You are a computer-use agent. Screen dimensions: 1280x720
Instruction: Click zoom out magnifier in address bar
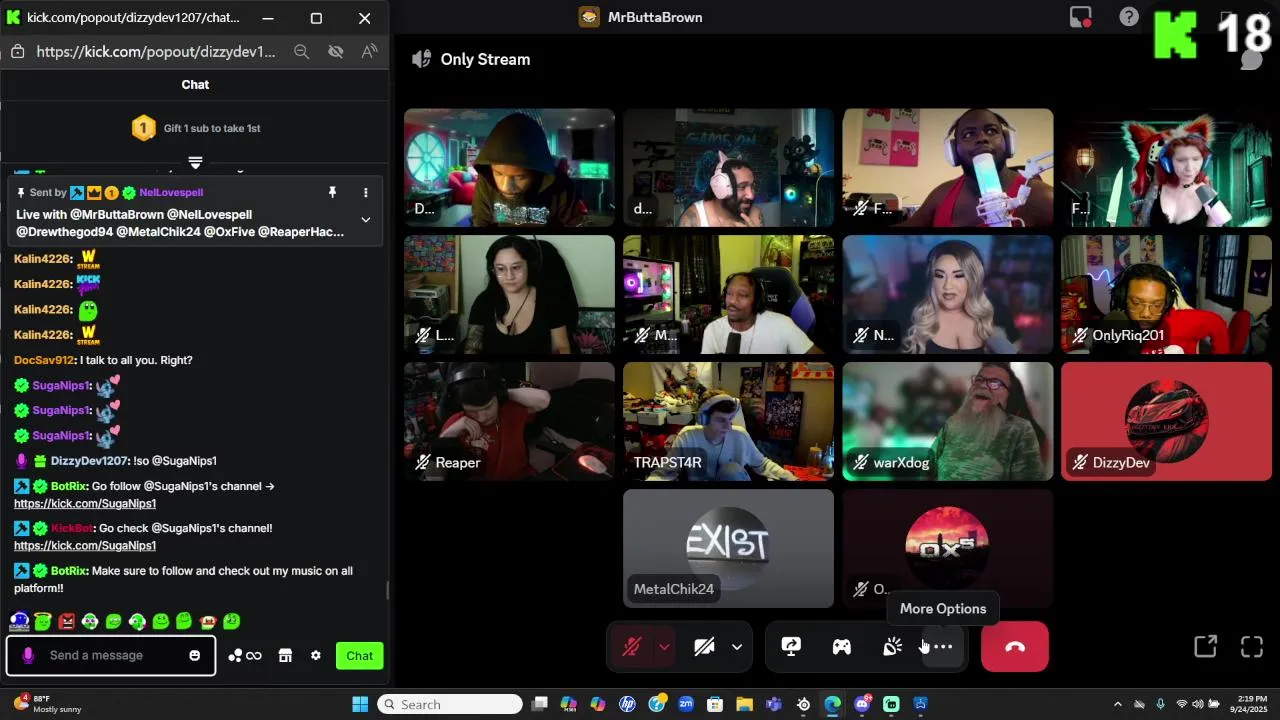(x=301, y=51)
